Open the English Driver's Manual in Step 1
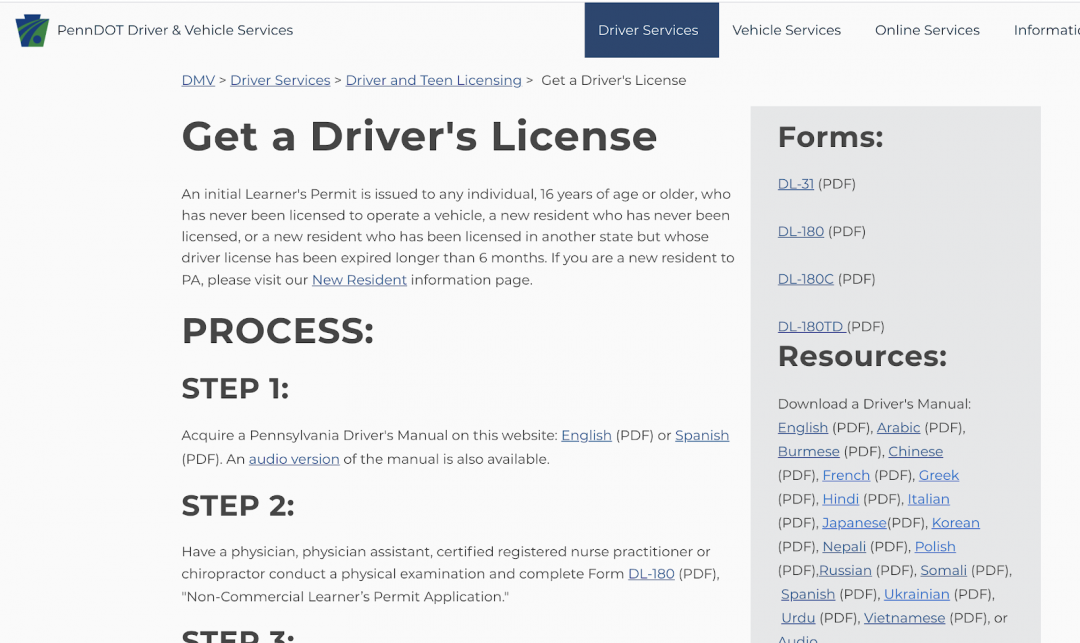 tap(586, 435)
